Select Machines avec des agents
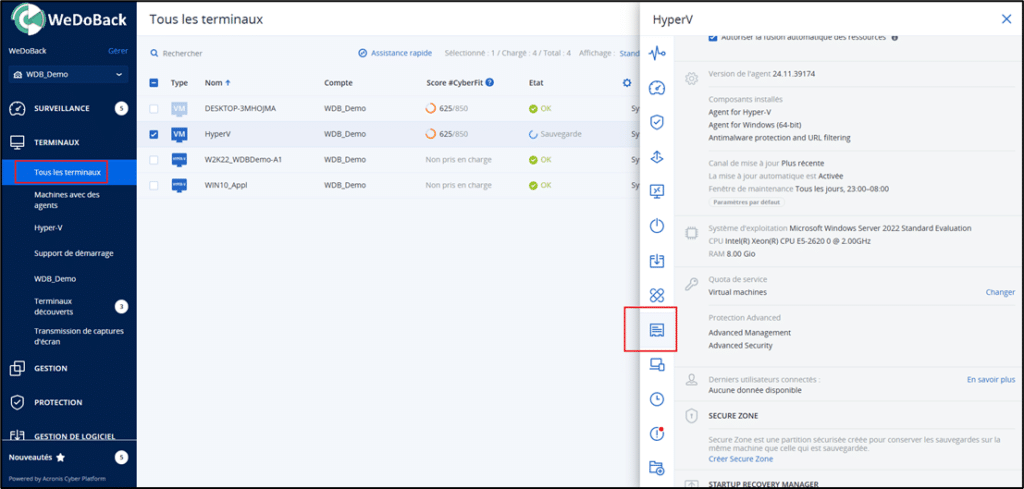Image resolution: width=1024 pixels, height=489 pixels. (x=68, y=200)
